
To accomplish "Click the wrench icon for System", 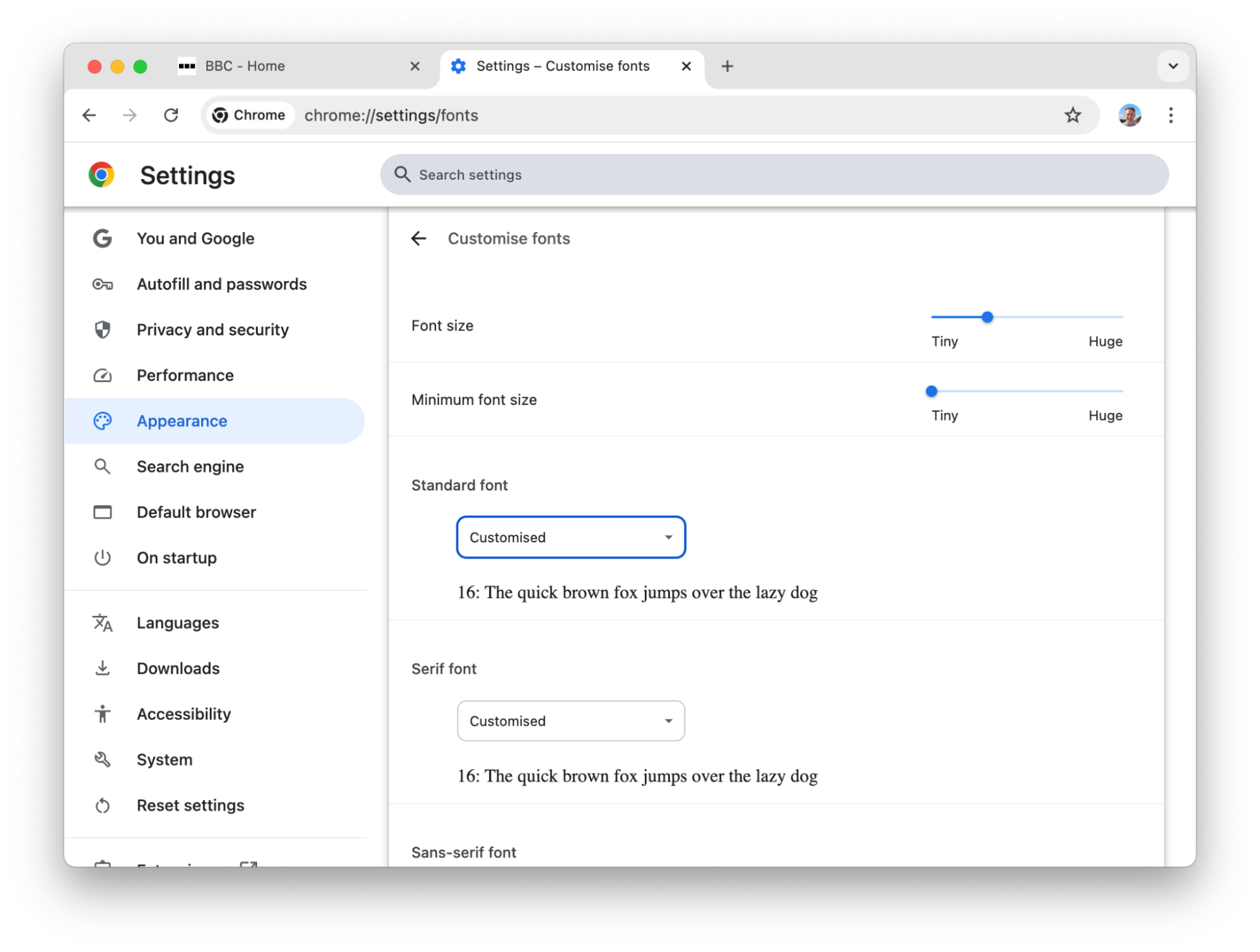I will click(x=103, y=760).
